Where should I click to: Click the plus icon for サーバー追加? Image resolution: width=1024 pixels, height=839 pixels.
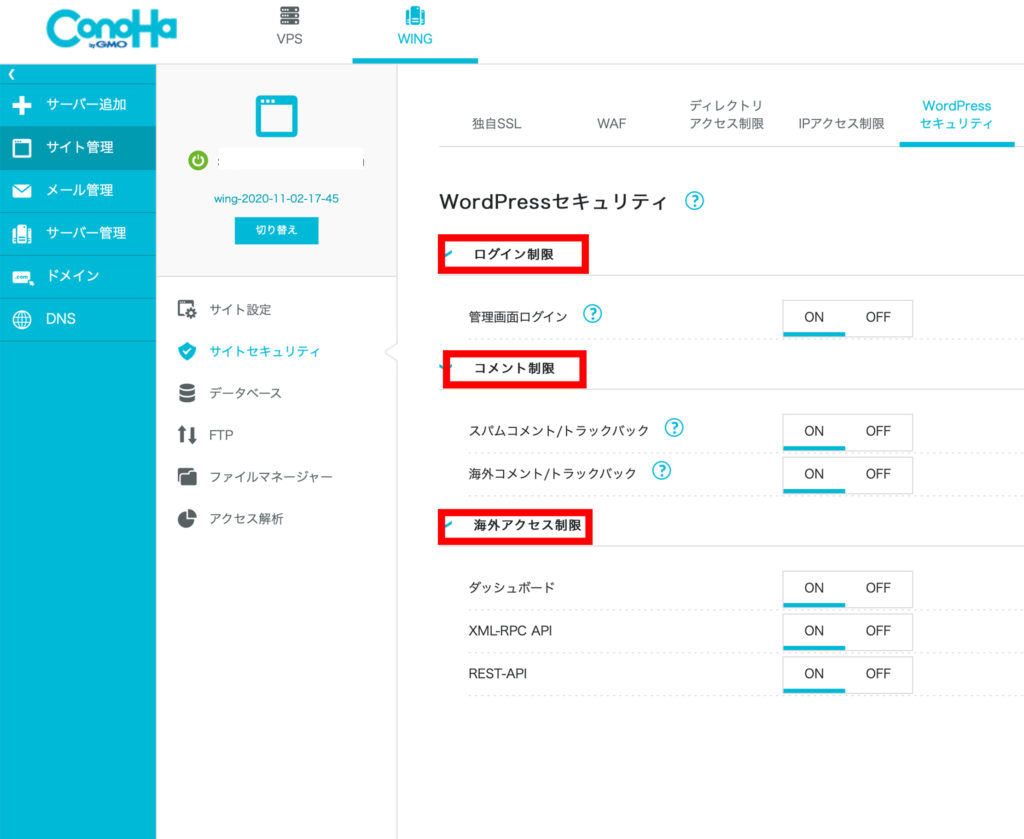22,104
